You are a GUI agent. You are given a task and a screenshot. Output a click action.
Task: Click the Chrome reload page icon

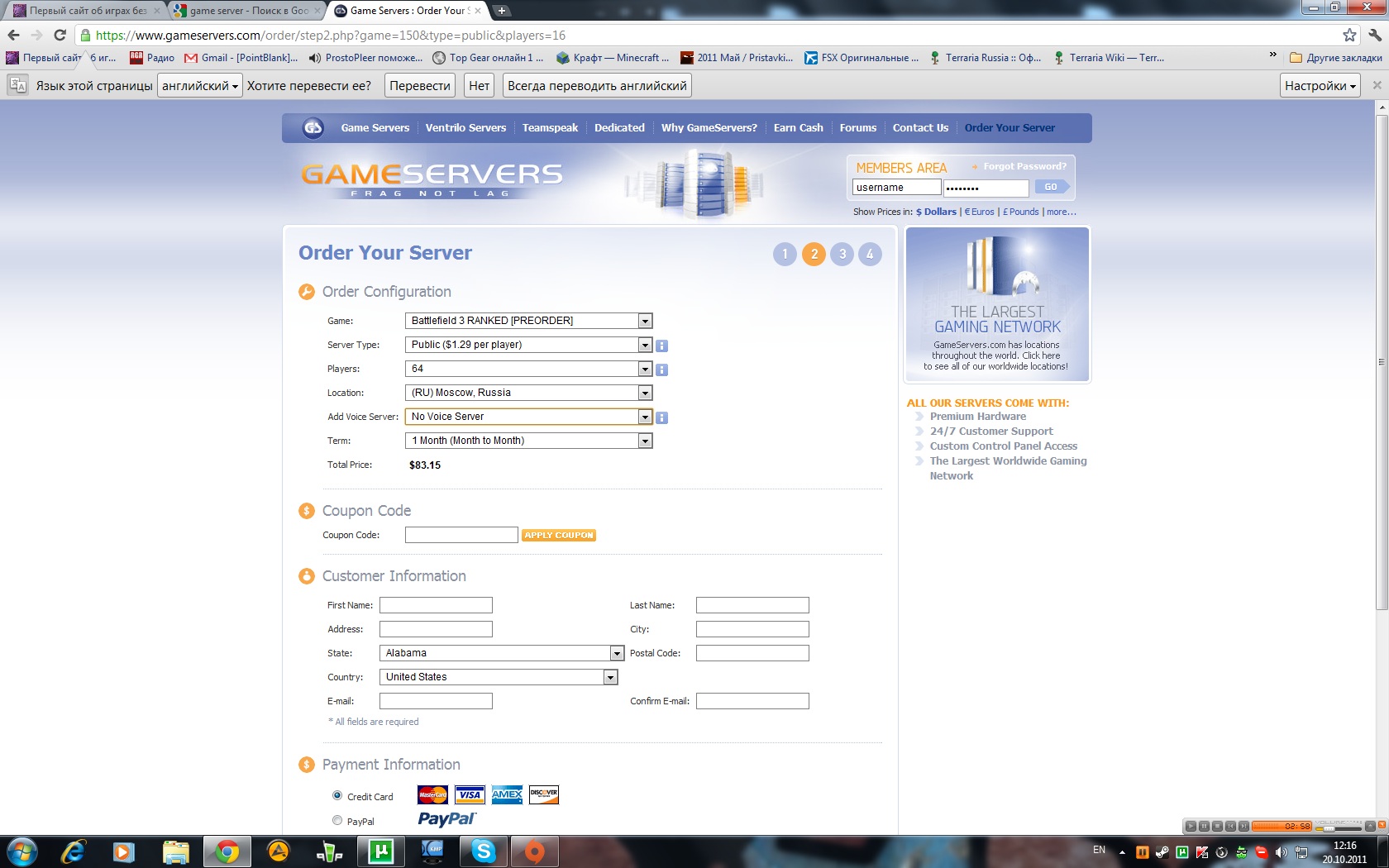click(60, 35)
